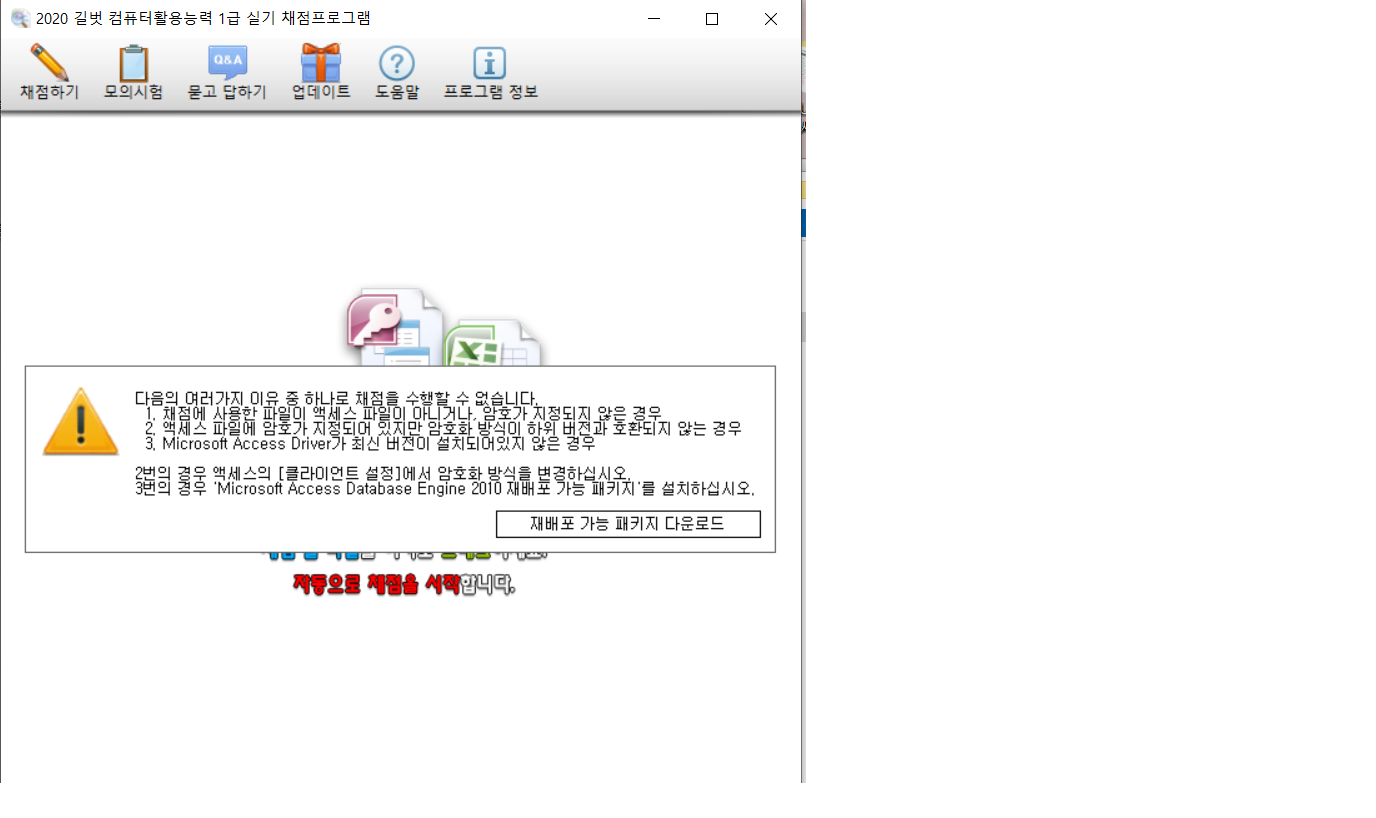Open 모의시험 via the clipboard icon
The image size is (1376, 818).
point(133,63)
